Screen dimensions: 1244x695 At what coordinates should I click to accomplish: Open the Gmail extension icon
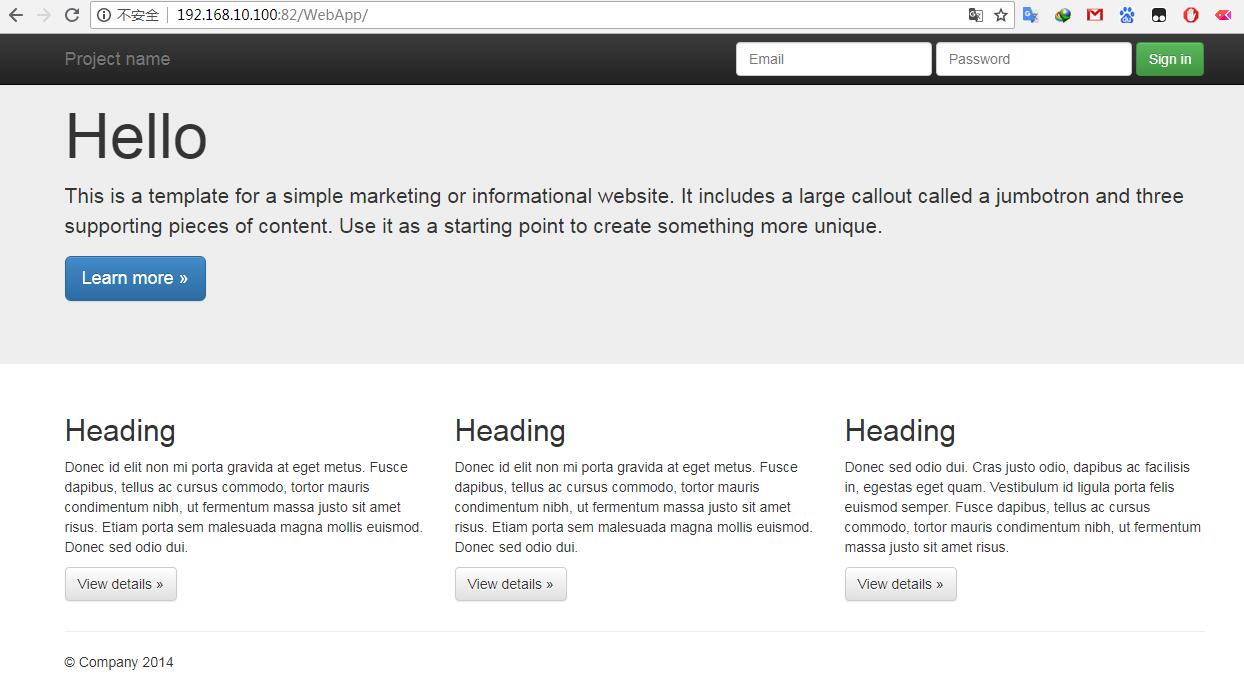click(1095, 15)
